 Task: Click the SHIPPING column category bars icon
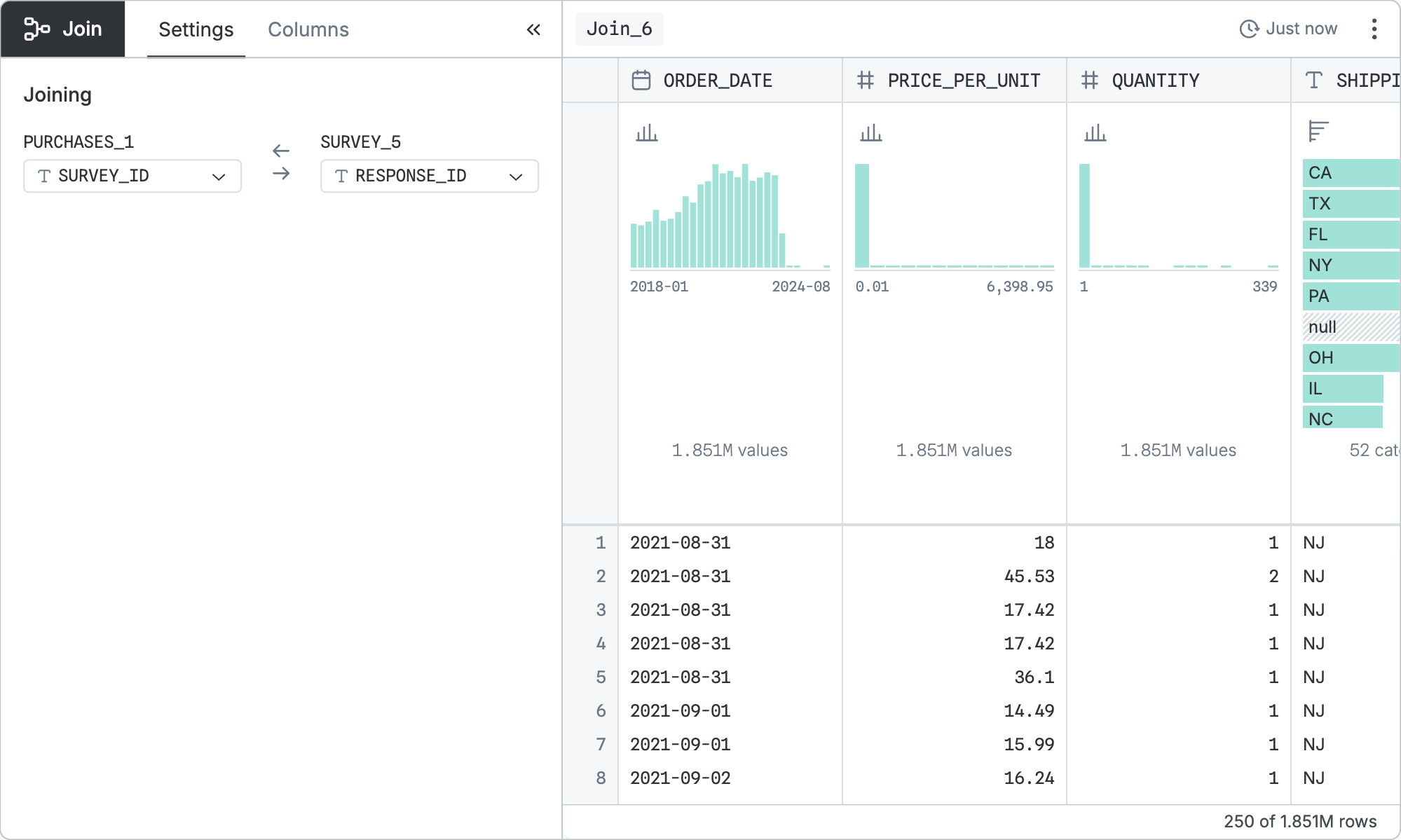(1318, 131)
